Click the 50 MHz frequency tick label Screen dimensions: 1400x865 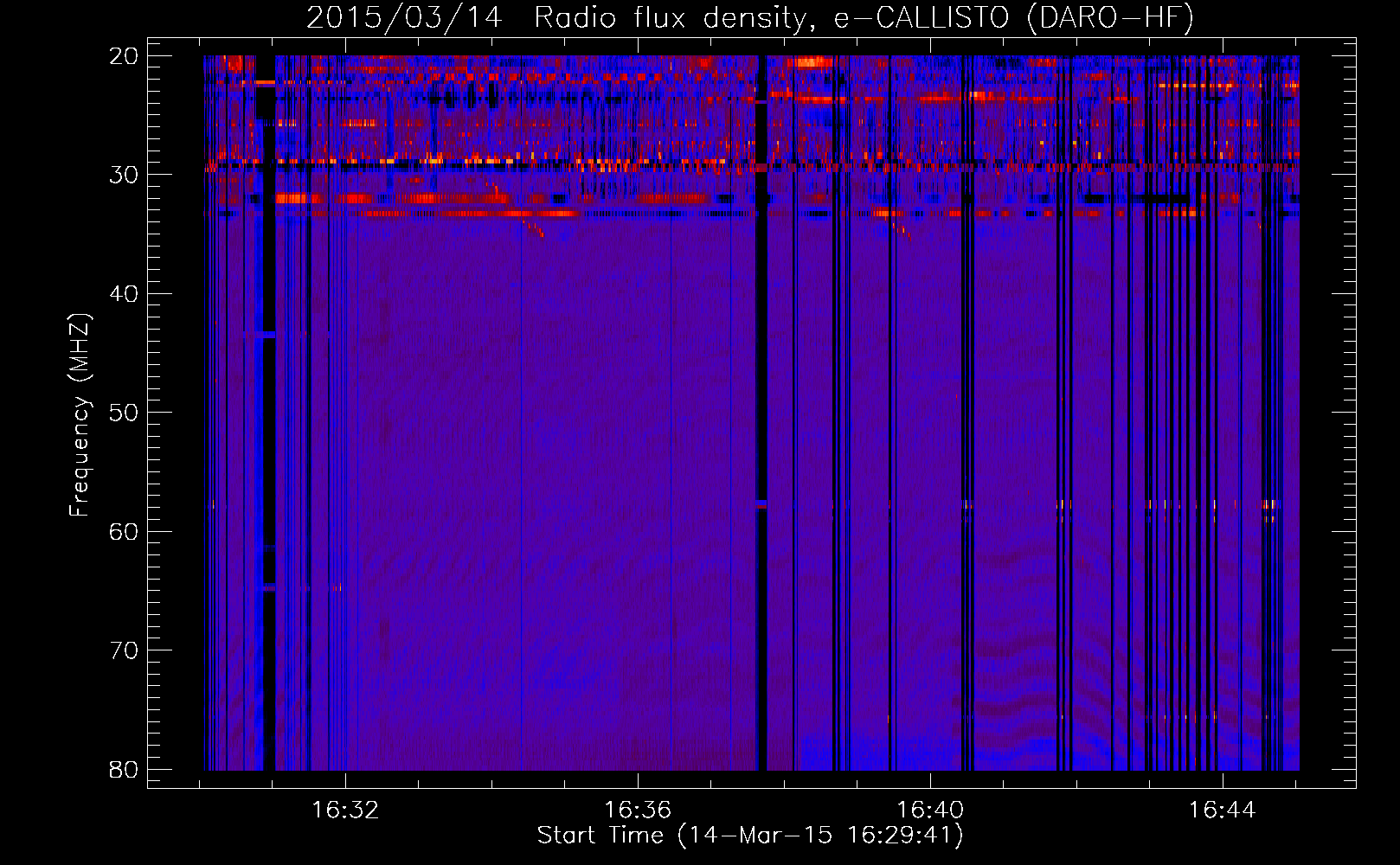tap(125, 412)
